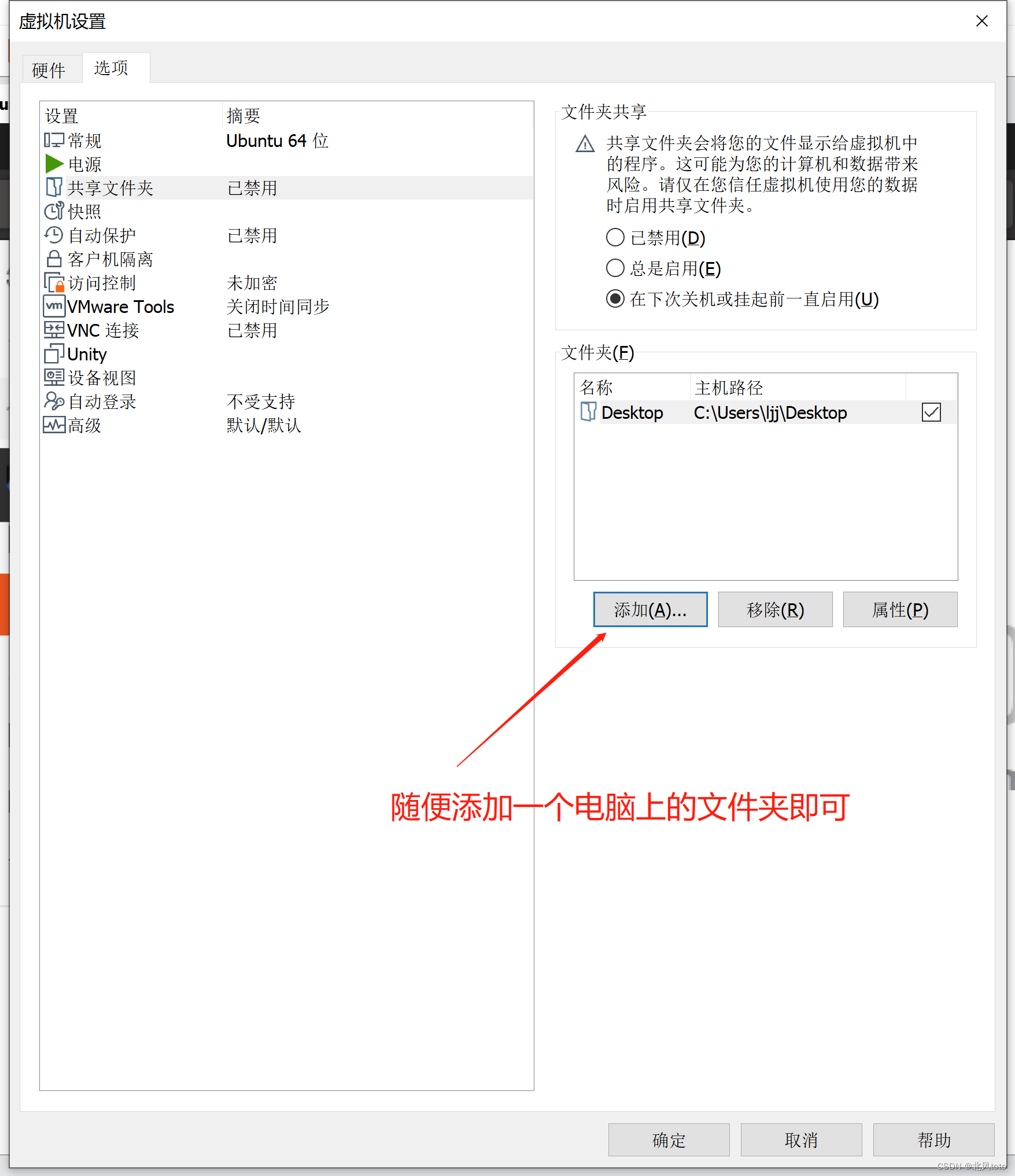Select the 共享文件夹 row label
Viewport: 1015px width, 1176px height.
coord(110,188)
